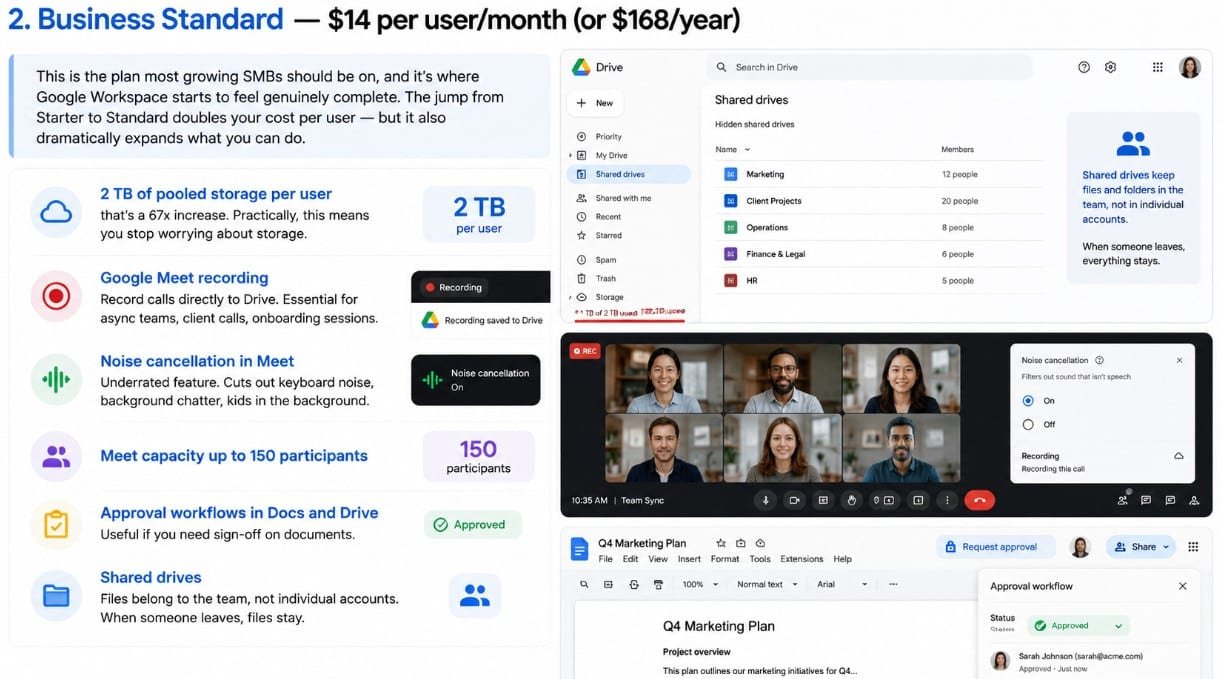The width and height of the screenshot is (1222, 679).
Task: Click the Hidden shared drives link
Action: pos(754,125)
